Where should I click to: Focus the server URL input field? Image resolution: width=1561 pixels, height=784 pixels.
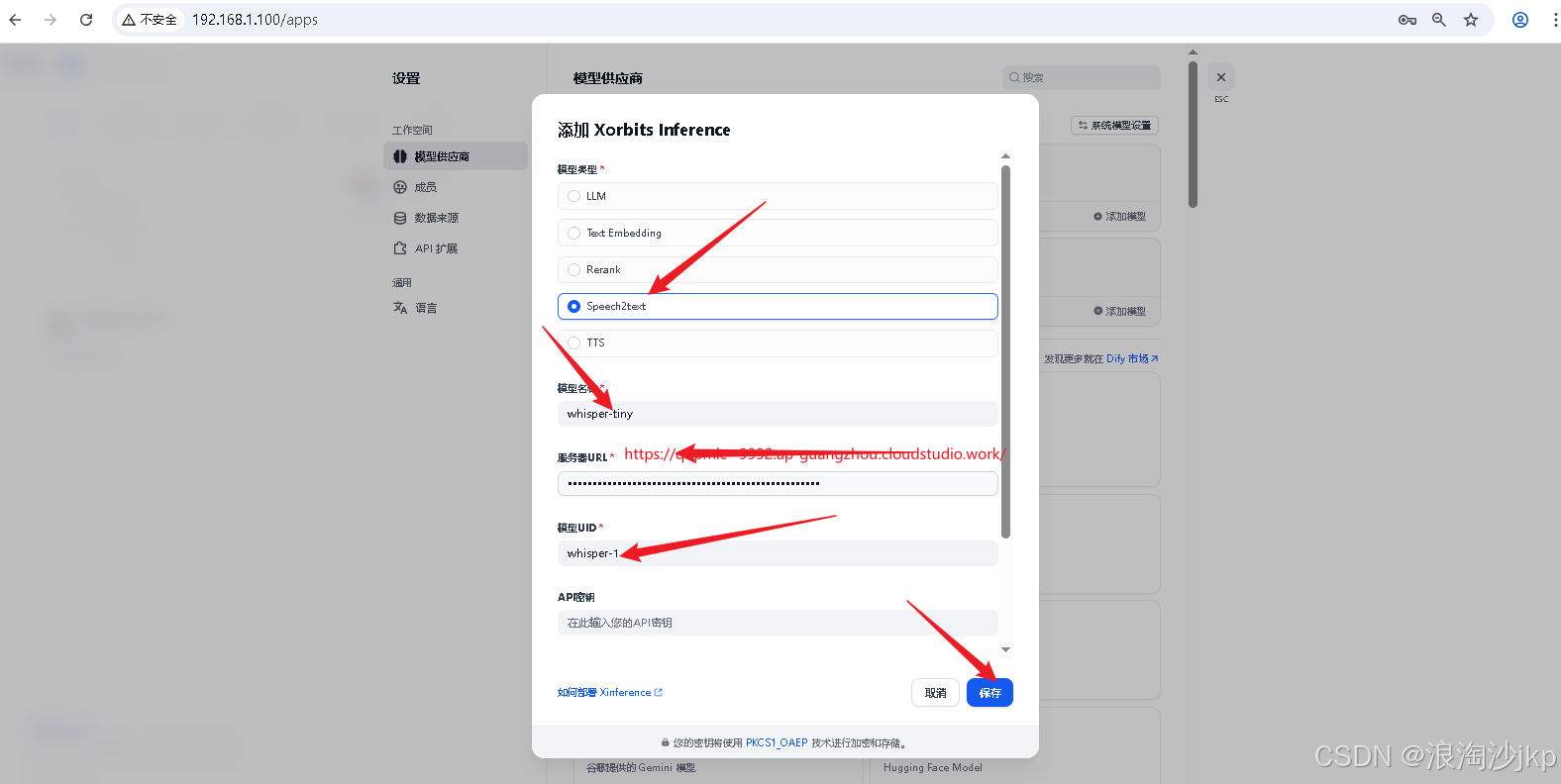[x=778, y=483]
